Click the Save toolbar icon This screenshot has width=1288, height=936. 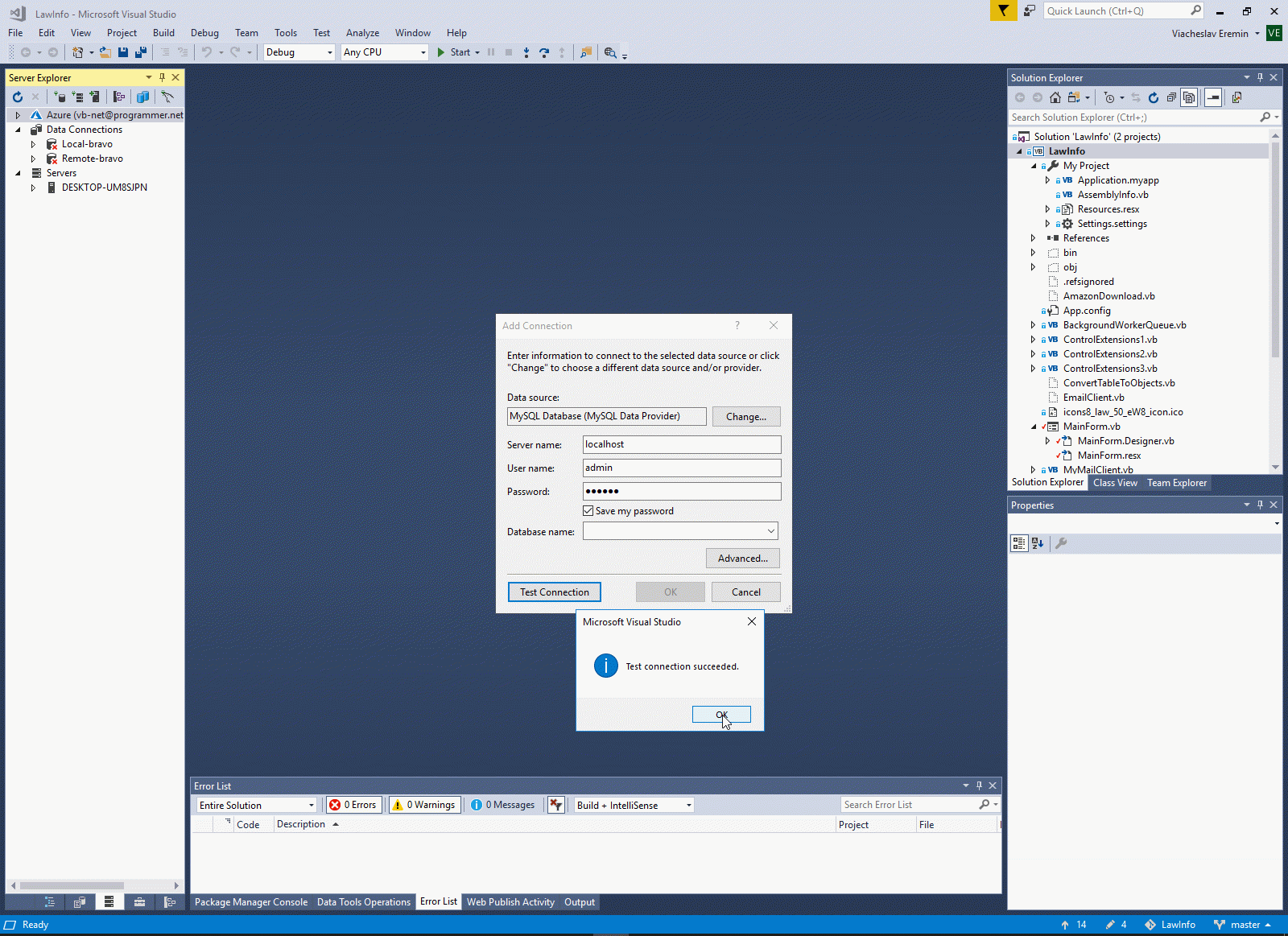point(123,52)
